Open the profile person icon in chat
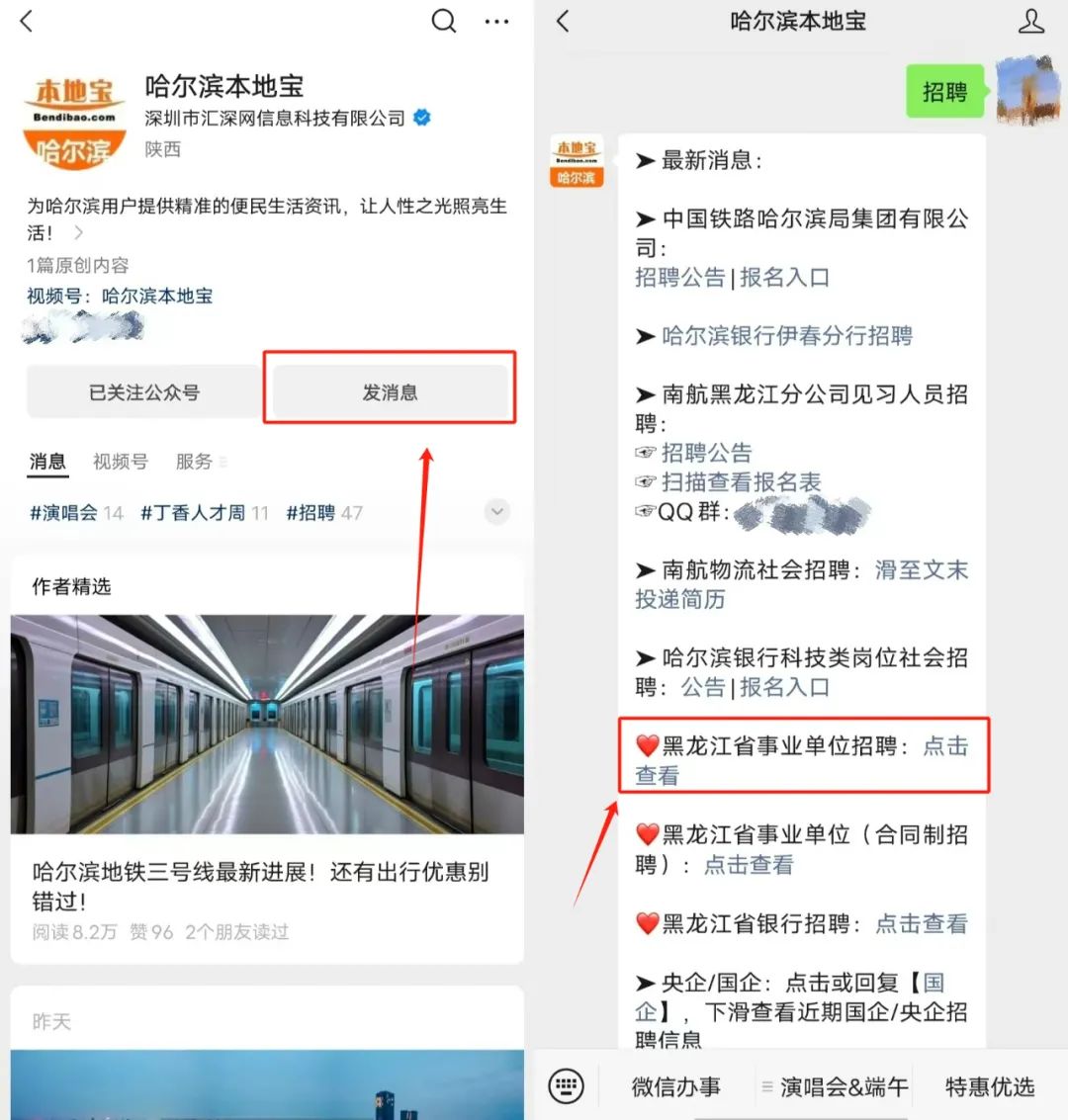1068x1120 pixels. [x=1030, y=22]
